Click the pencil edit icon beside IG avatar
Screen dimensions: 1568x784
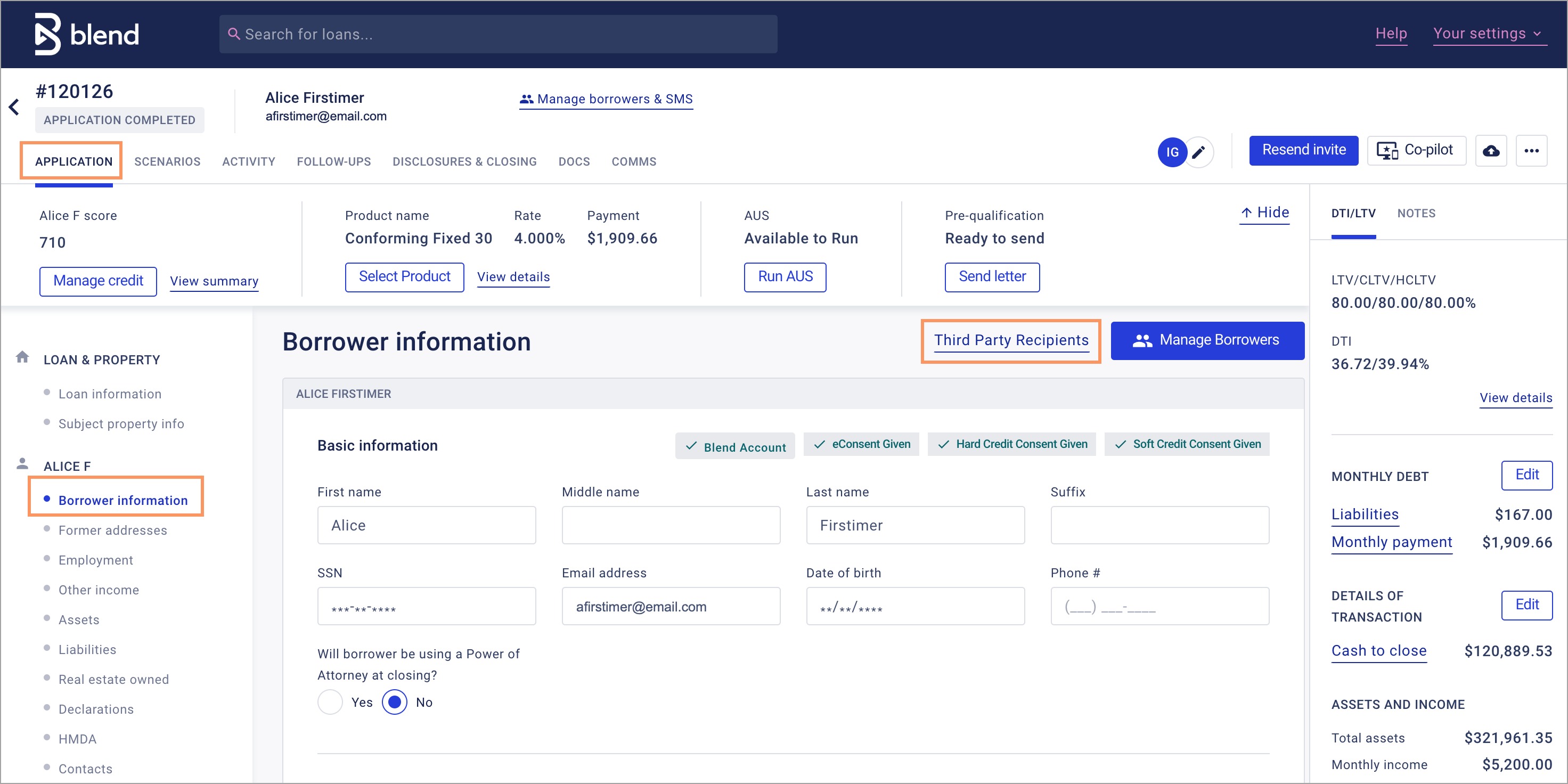coord(1198,152)
